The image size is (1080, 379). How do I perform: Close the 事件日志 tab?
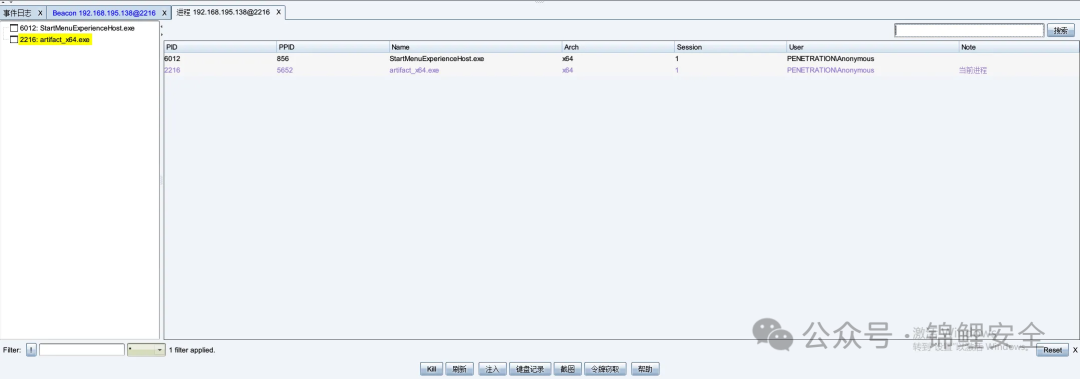(41, 13)
